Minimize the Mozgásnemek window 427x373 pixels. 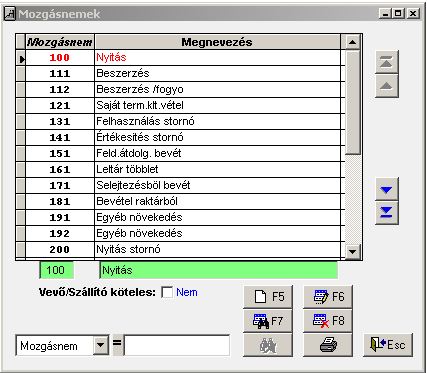(386, 14)
